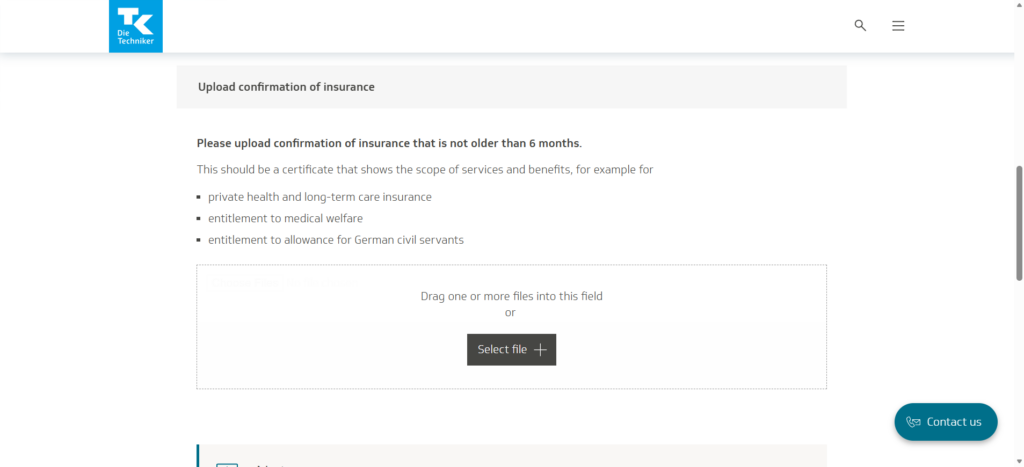The width and height of the screenshot is (1024, 467).
Task: Select the "entitlement to medical welfare" bullet
Action: pyautogui.click(x=285, y=218)
